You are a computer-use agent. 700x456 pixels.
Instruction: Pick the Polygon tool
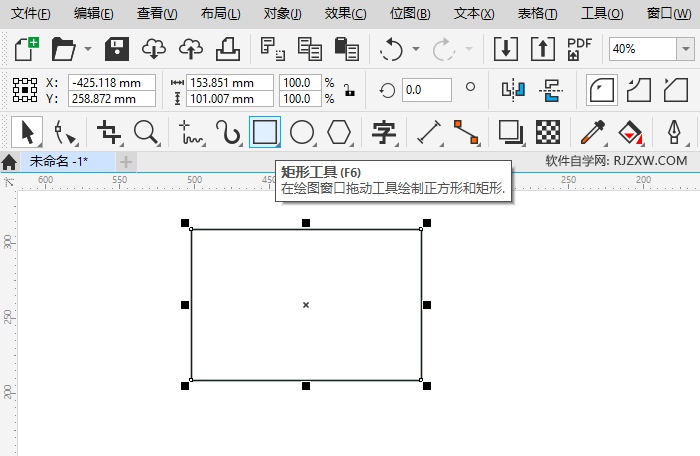tap(340, 131)
